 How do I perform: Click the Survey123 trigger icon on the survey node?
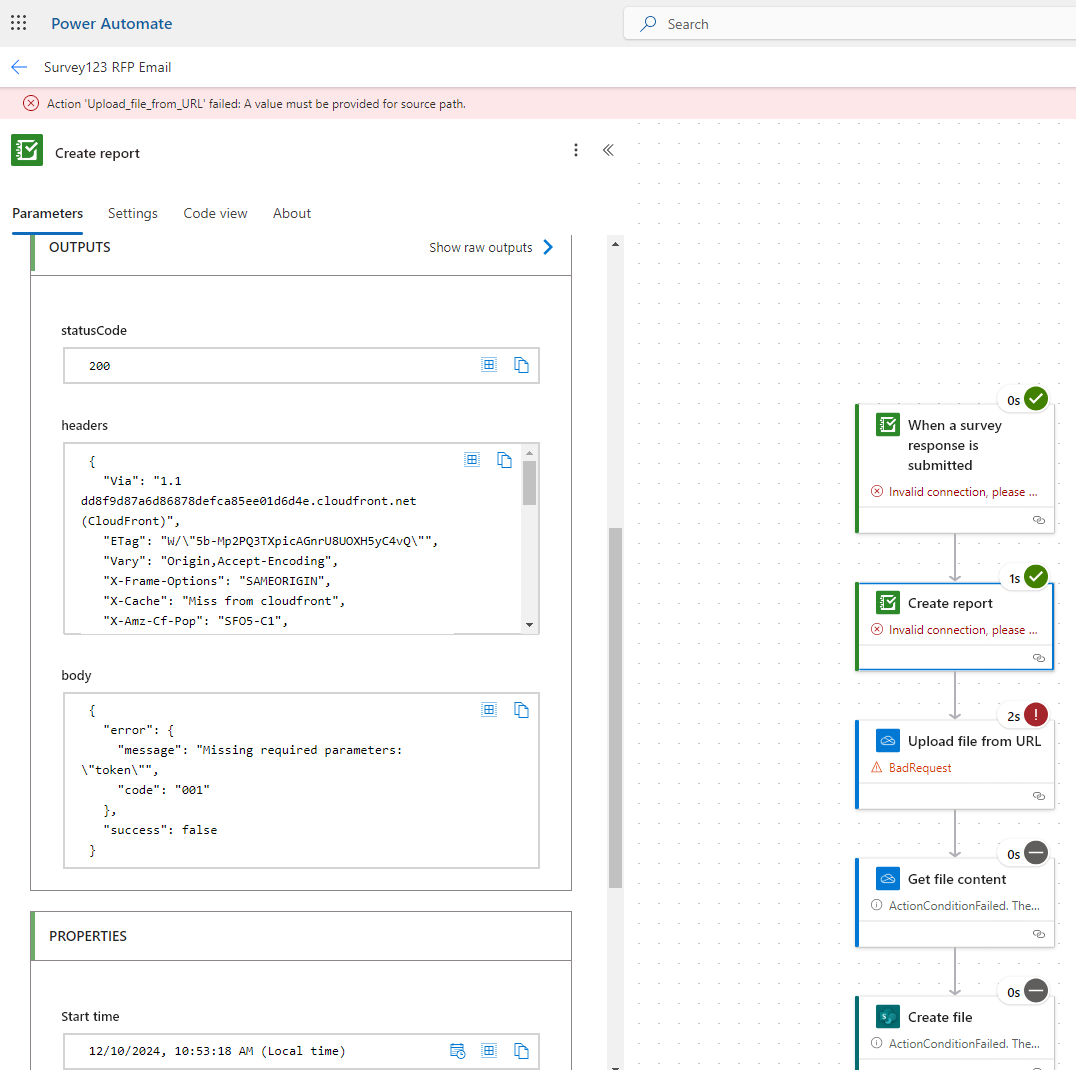[888, 424]
